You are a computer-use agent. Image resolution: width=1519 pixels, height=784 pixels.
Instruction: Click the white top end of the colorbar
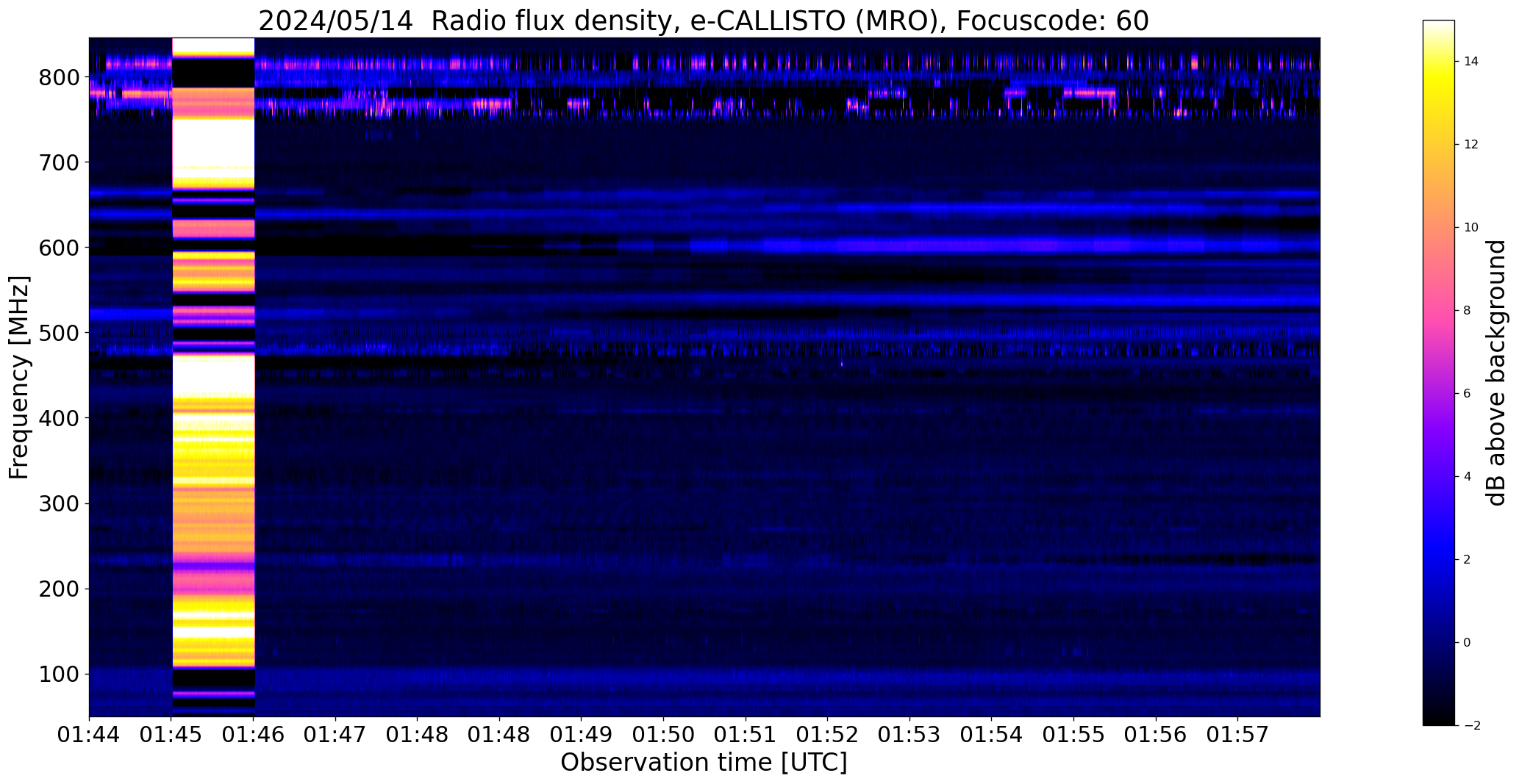[x=1439, y=26]
